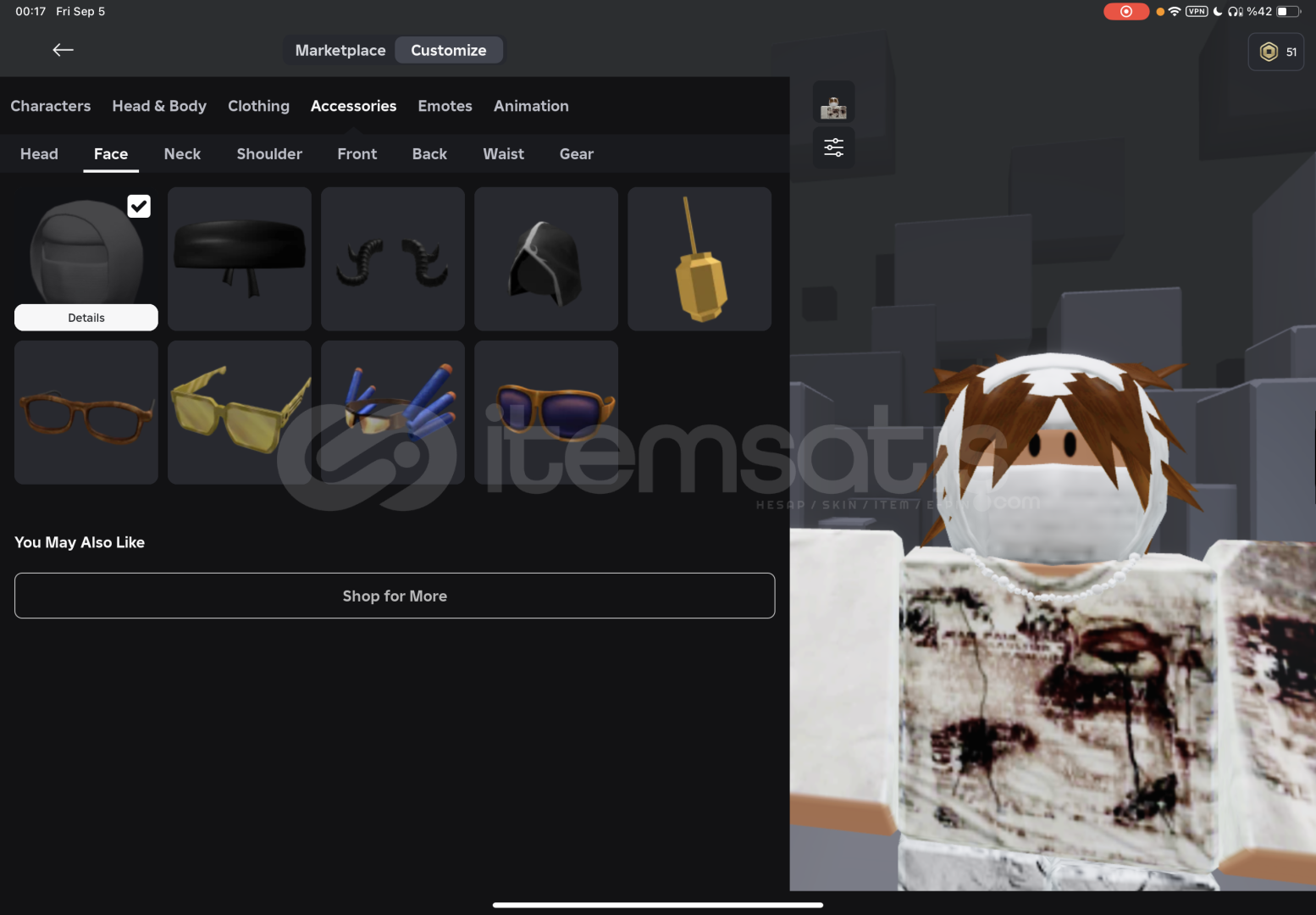The height and width of the screenshot is (915, 1316).
Task: Equip the black curled horns item
Action: pos(393,259)
